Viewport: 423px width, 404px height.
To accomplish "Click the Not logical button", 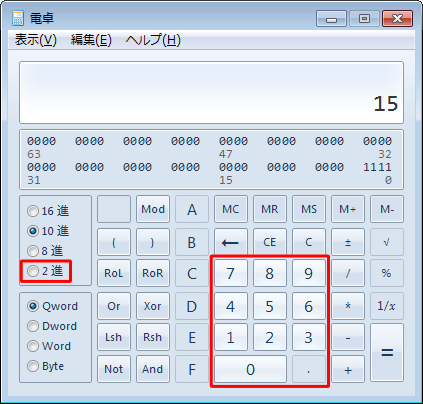I will coord(114,369).
